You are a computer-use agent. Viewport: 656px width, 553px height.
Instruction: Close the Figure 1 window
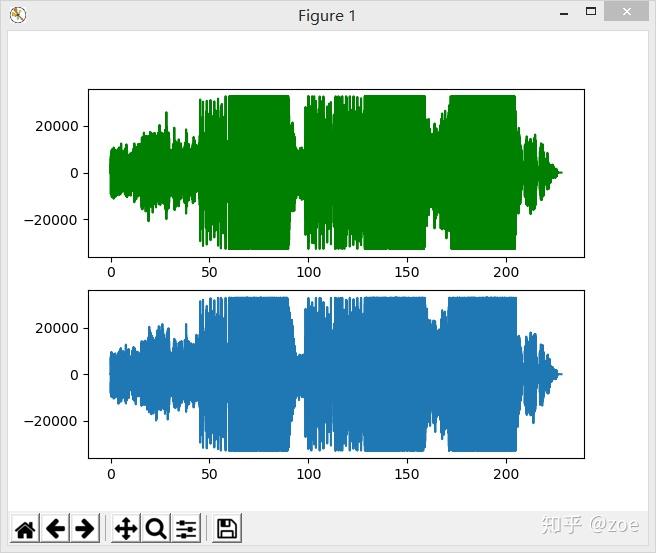626,12
